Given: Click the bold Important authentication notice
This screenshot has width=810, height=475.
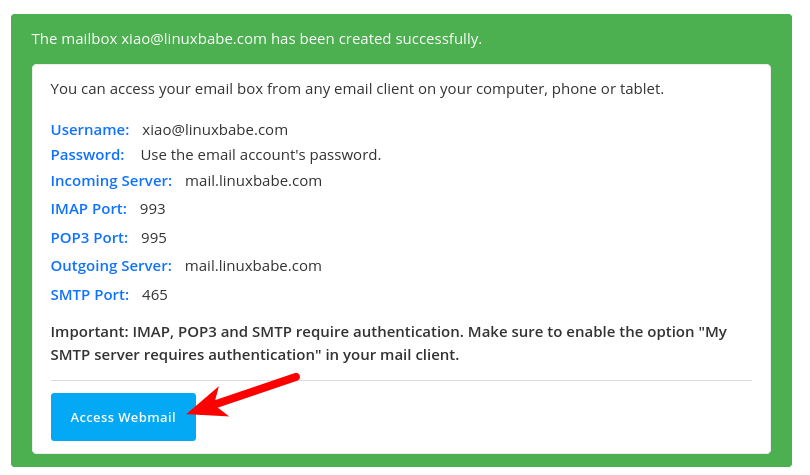Looking at the screenshot, I should click(388, 343).
